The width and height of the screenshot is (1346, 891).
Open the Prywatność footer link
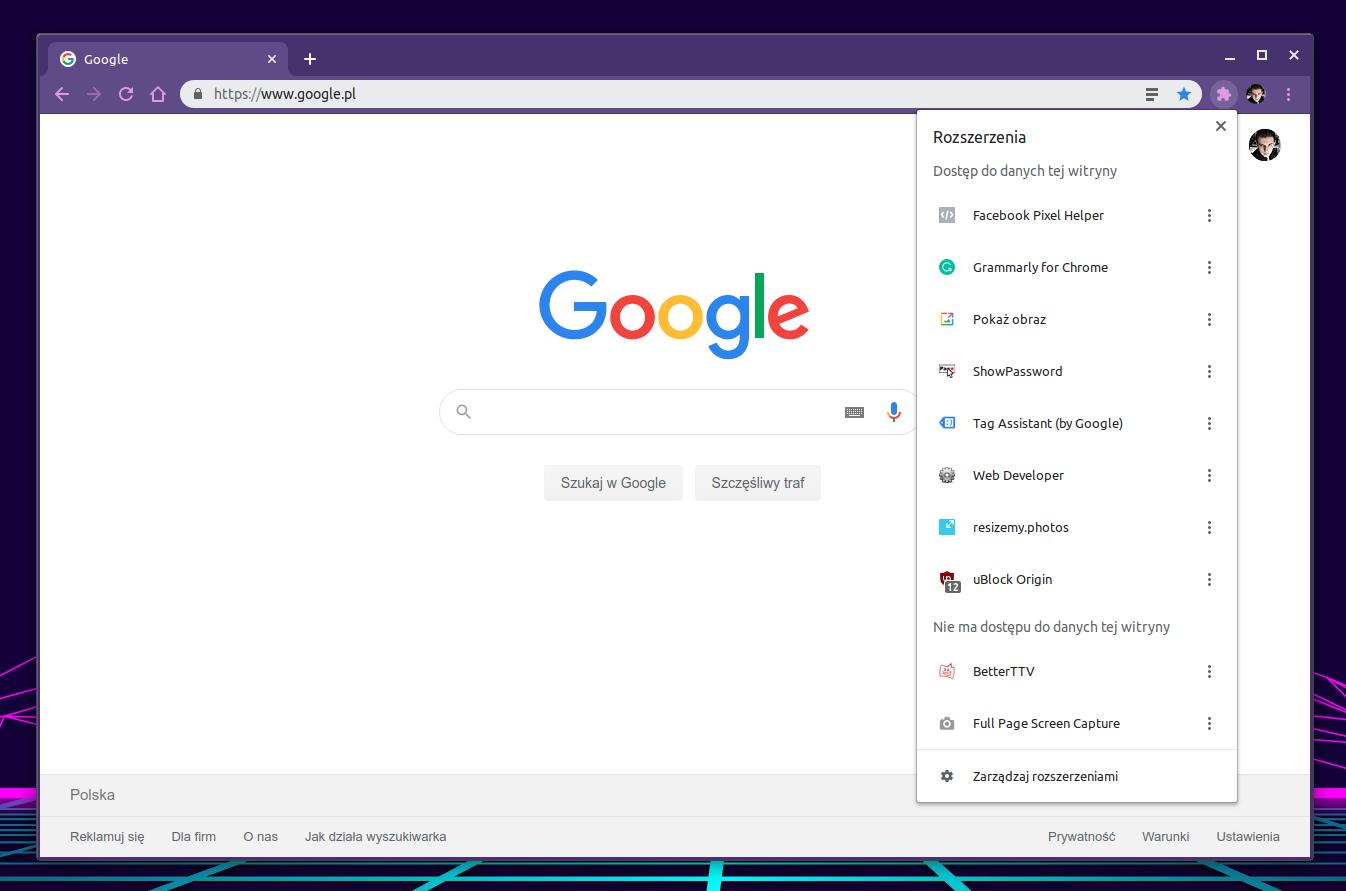click(1081, 836)
